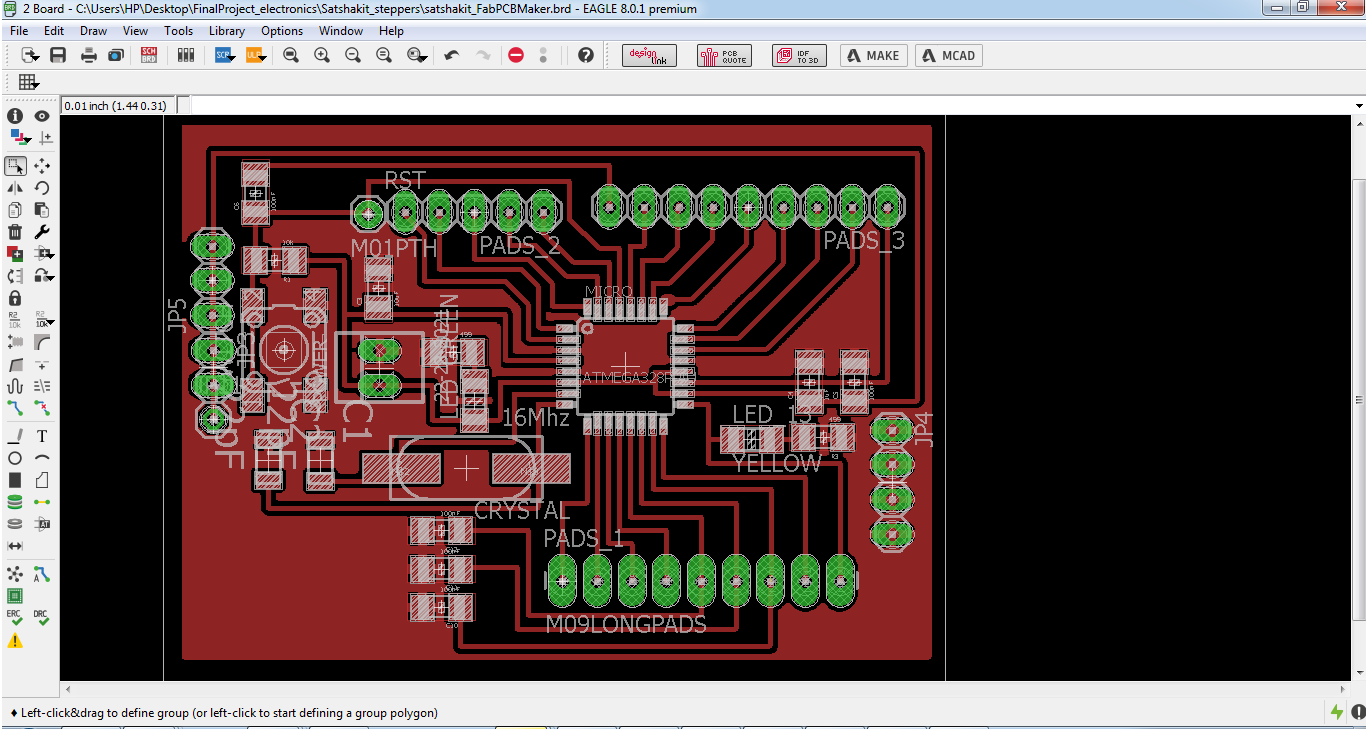1366x729 pixels.
Task: Select the Autorouter tool
Action: click(42, 575)
